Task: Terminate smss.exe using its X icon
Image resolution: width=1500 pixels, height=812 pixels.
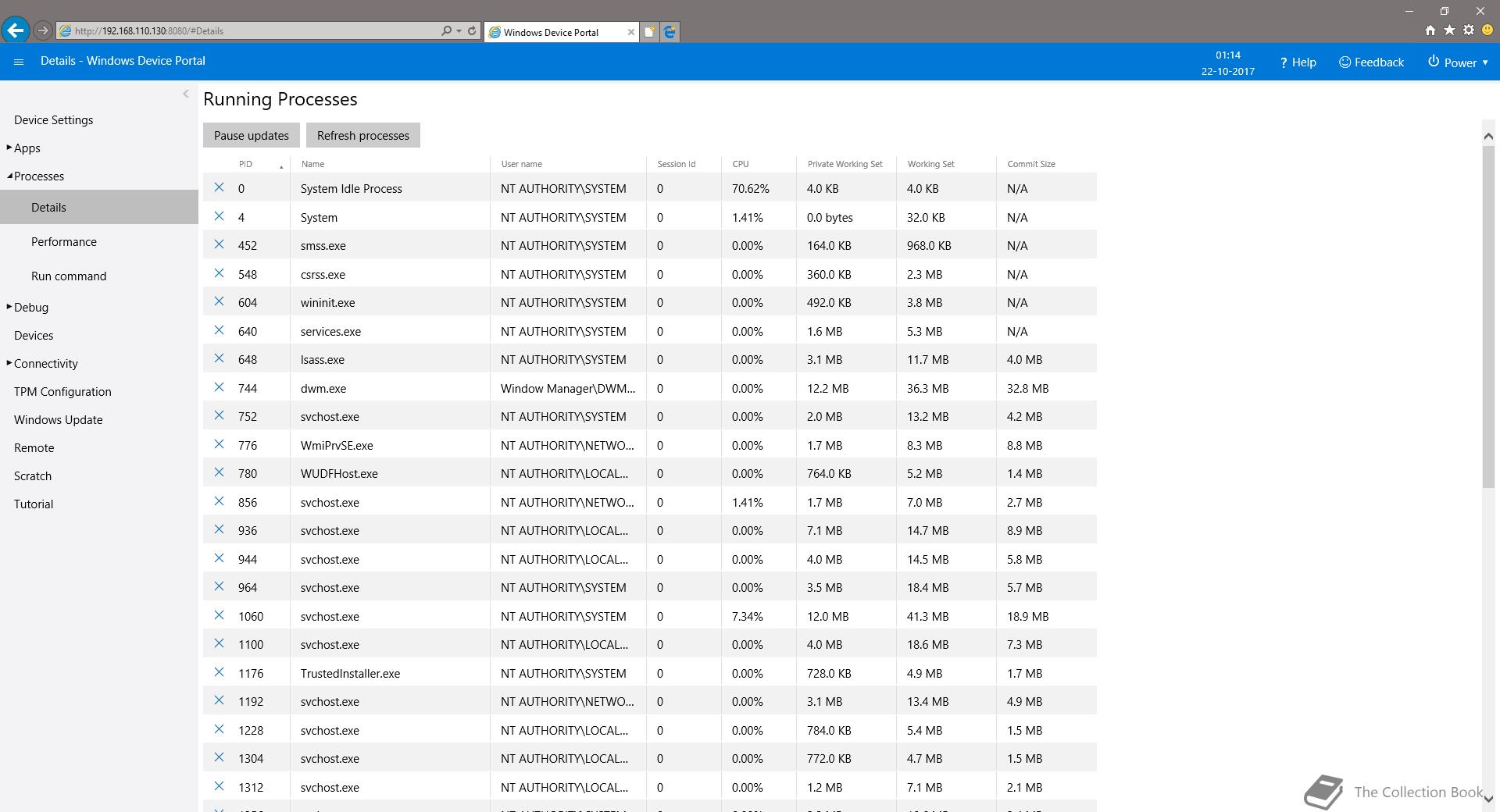Action: point(220,244)
